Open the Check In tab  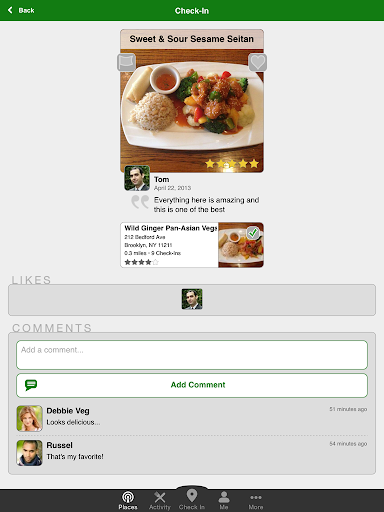192,499
